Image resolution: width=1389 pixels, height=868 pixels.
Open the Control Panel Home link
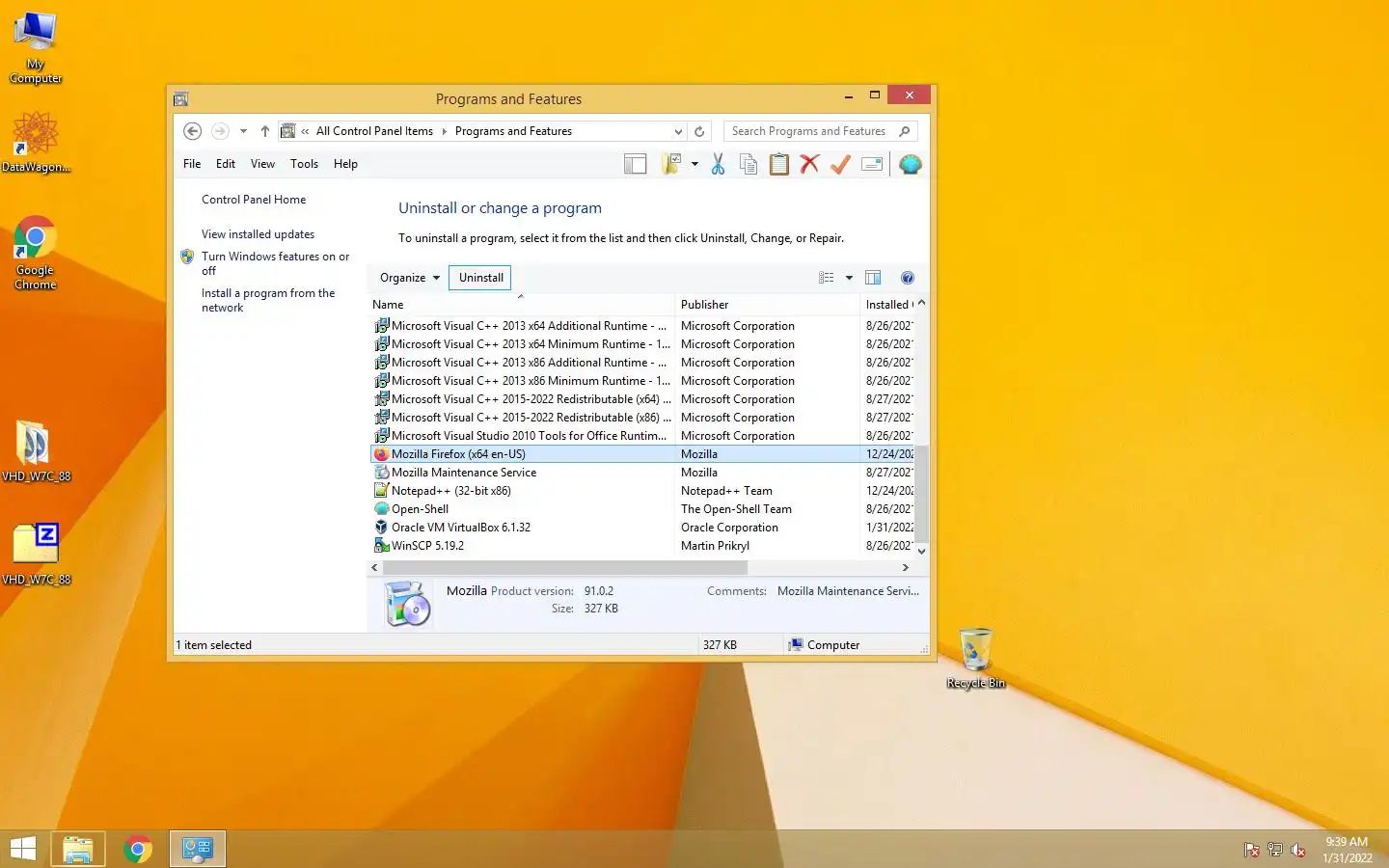[254, 200]
